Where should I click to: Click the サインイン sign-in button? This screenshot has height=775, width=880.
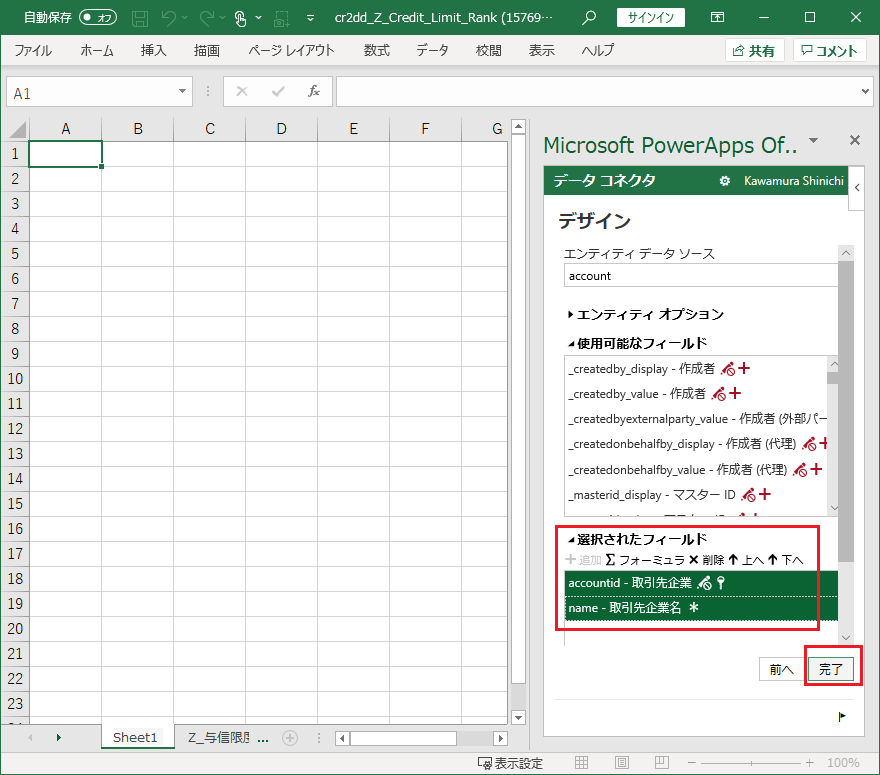click(x=651, y=17)
